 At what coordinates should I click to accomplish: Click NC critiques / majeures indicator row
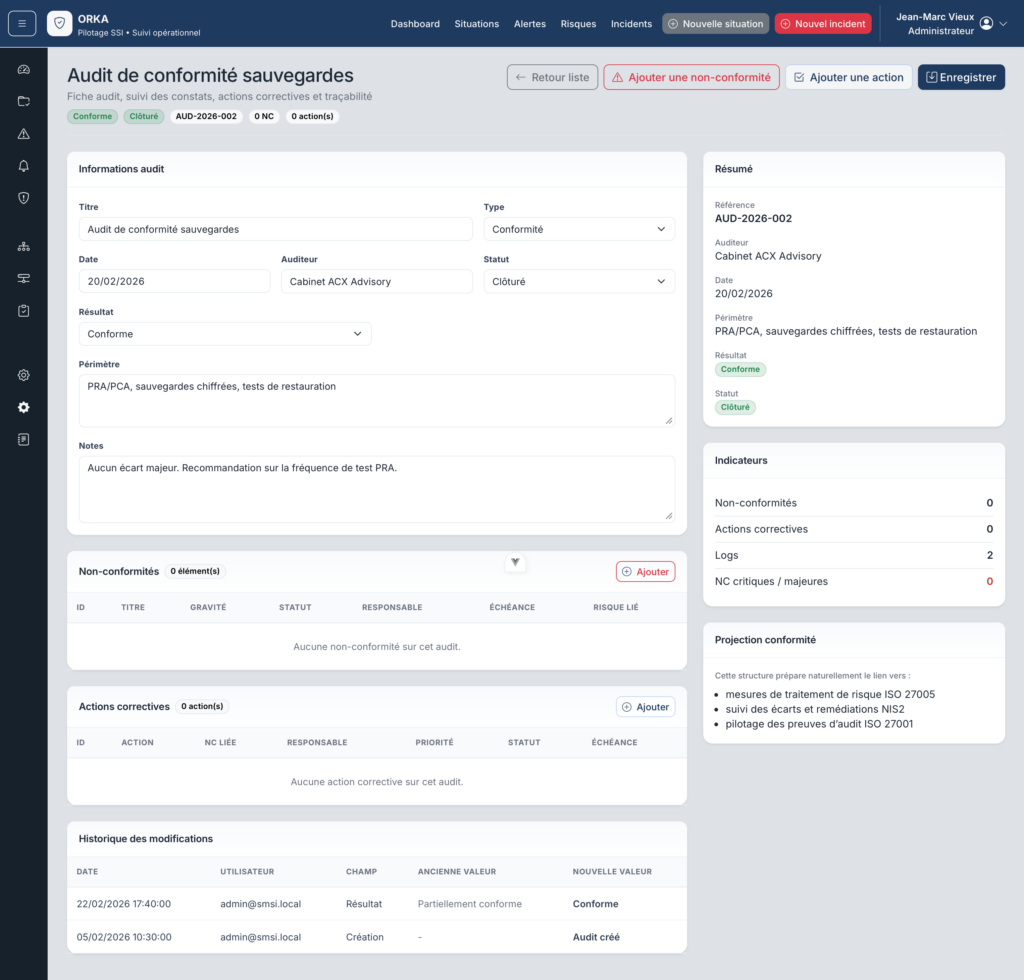(854, 581)
